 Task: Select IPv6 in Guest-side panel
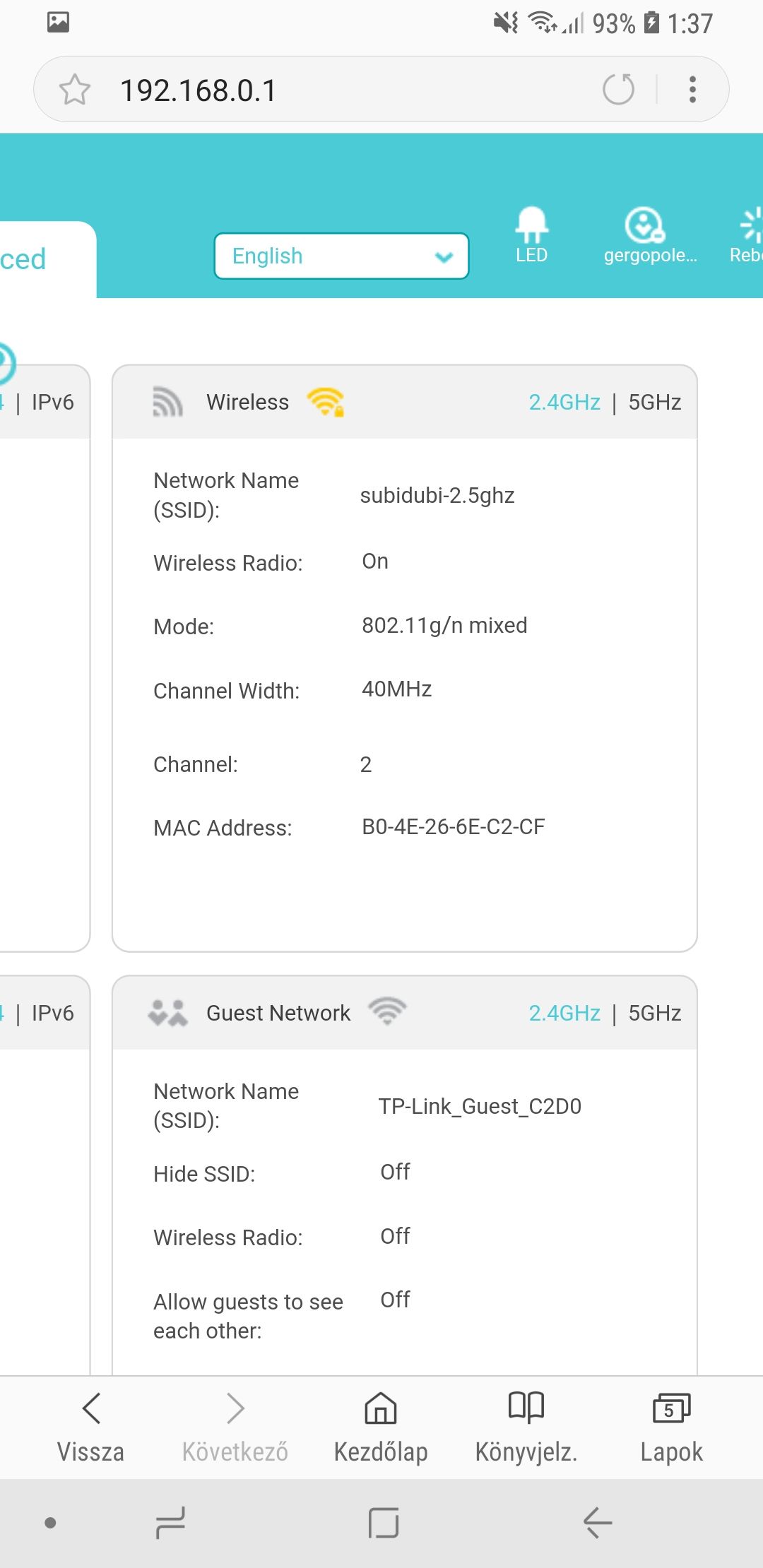(x=52, y=1013)
